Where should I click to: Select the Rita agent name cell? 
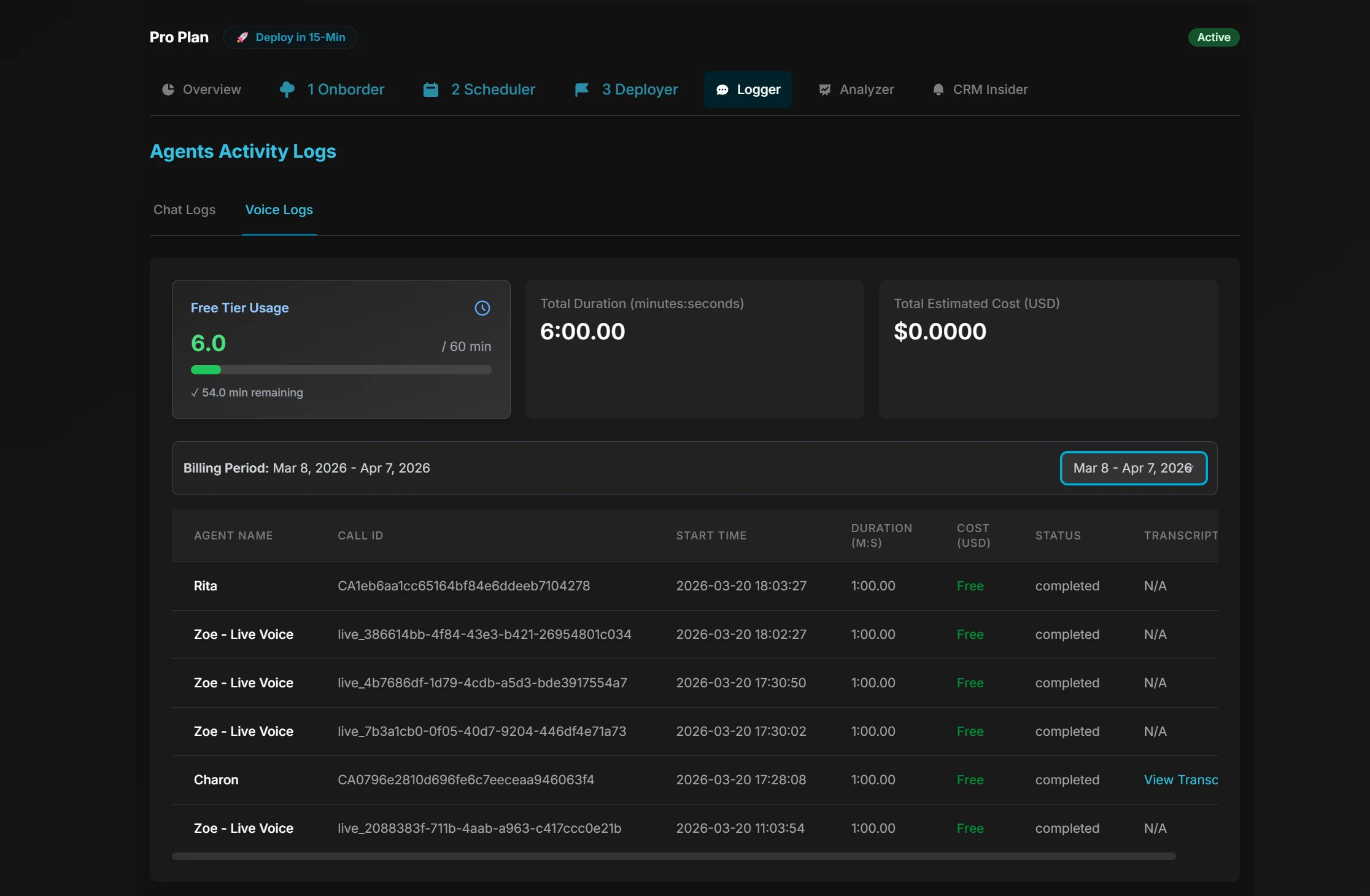tap(206, 586)
